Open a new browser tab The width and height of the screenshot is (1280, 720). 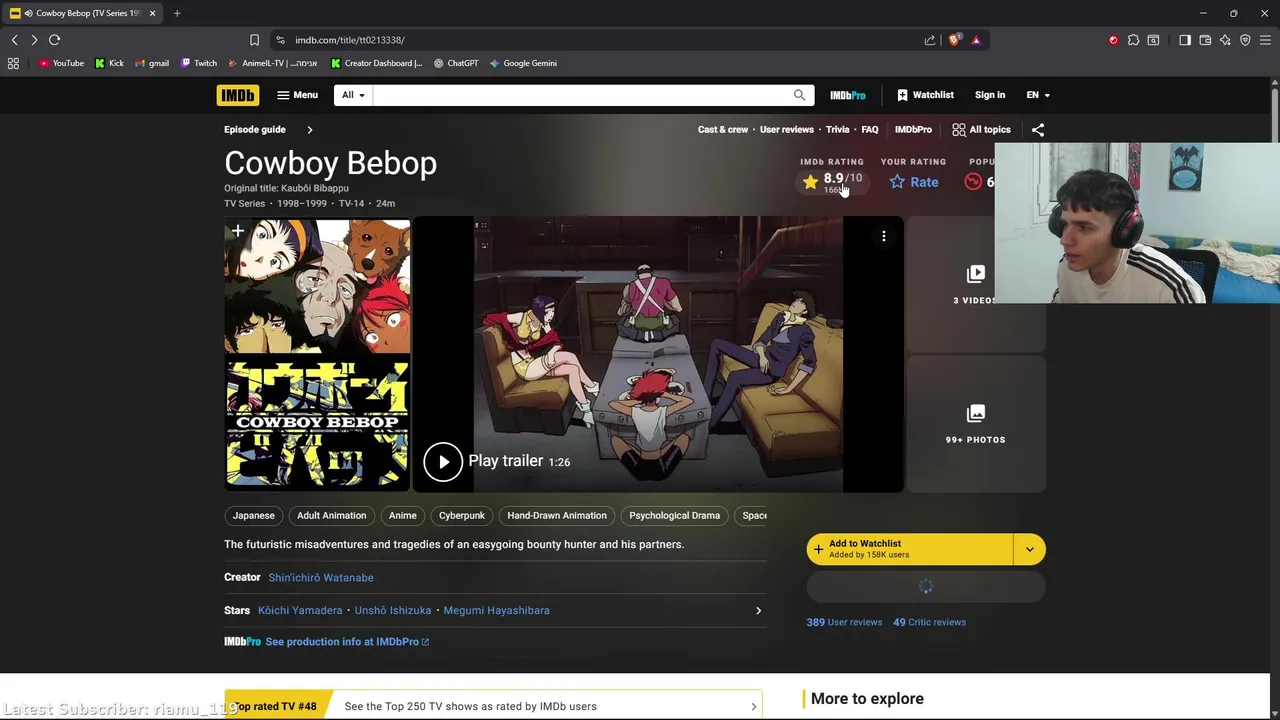[177, 13]
